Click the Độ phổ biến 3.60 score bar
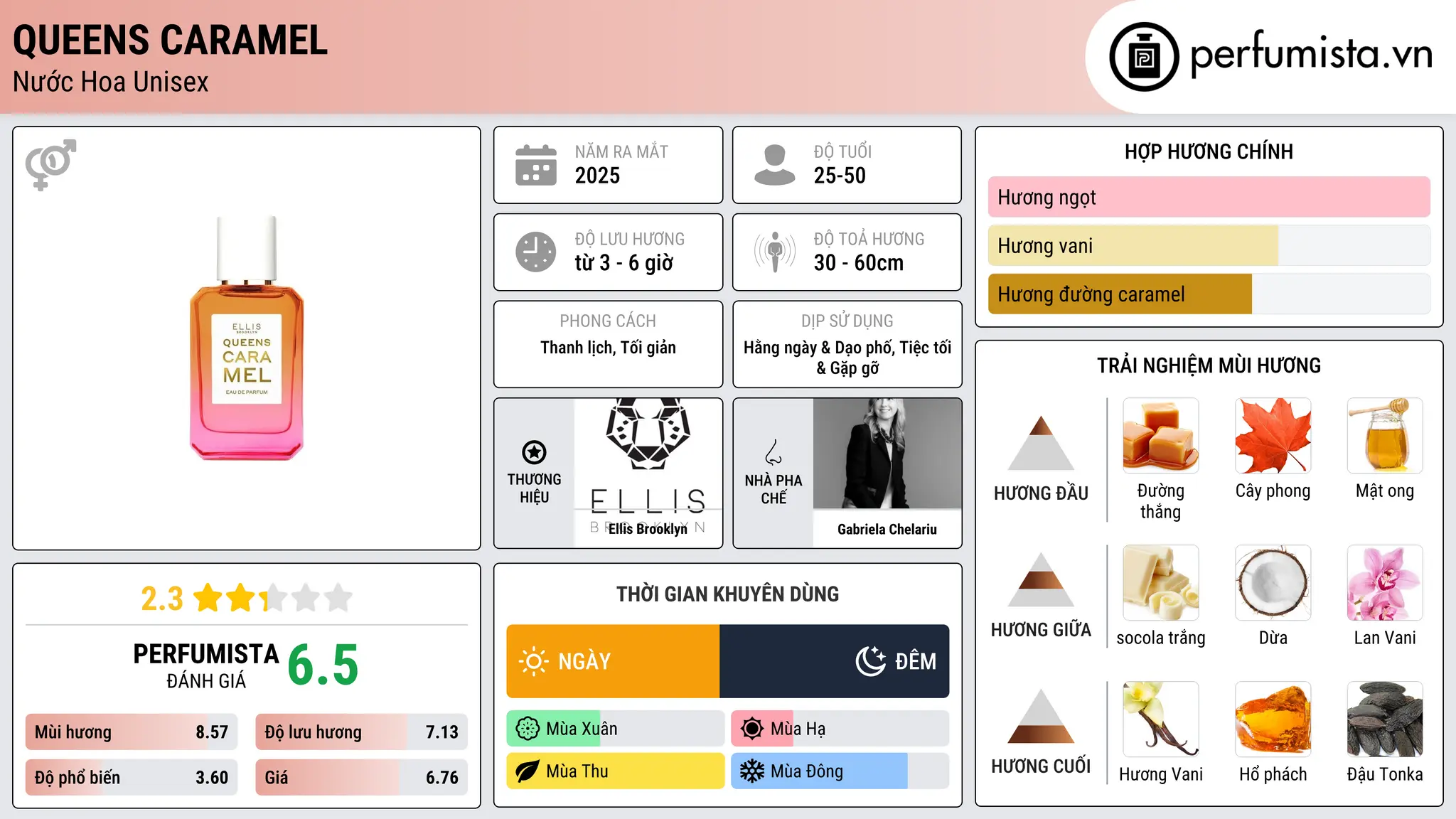Screen dimensions: 1456x819 [x=132, y=777]
